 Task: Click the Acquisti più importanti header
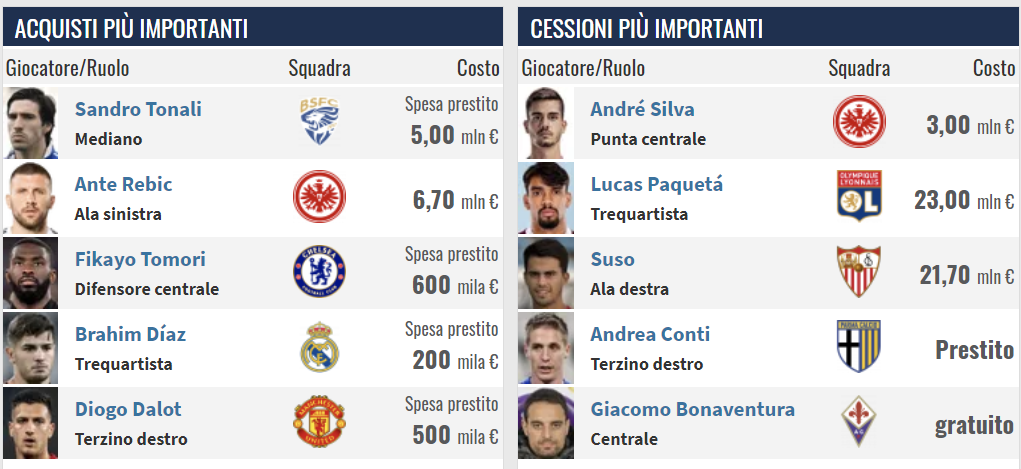[132, 28]
